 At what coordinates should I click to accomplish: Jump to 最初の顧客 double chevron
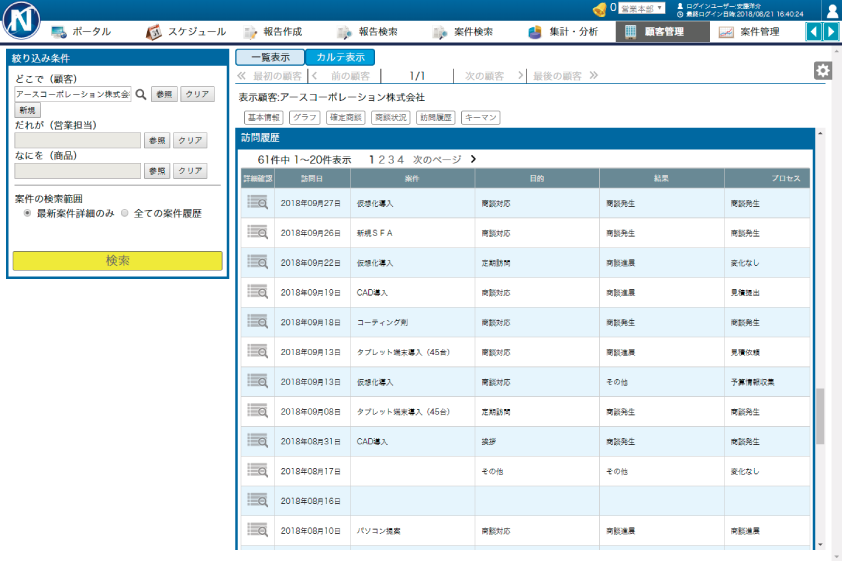click(x=242, y=76)
